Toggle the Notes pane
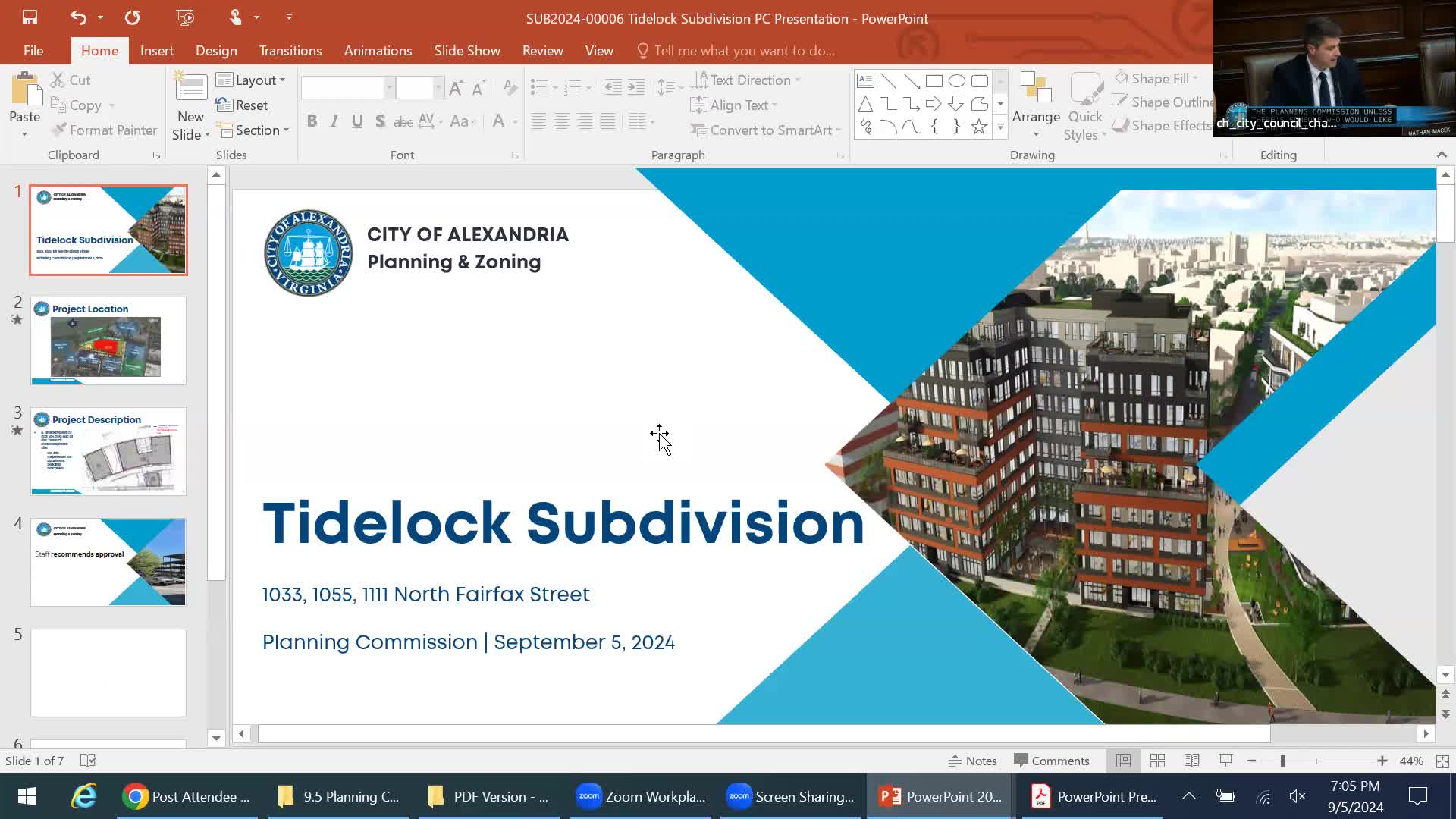The image size is (1456, 819). pos(973,761)
